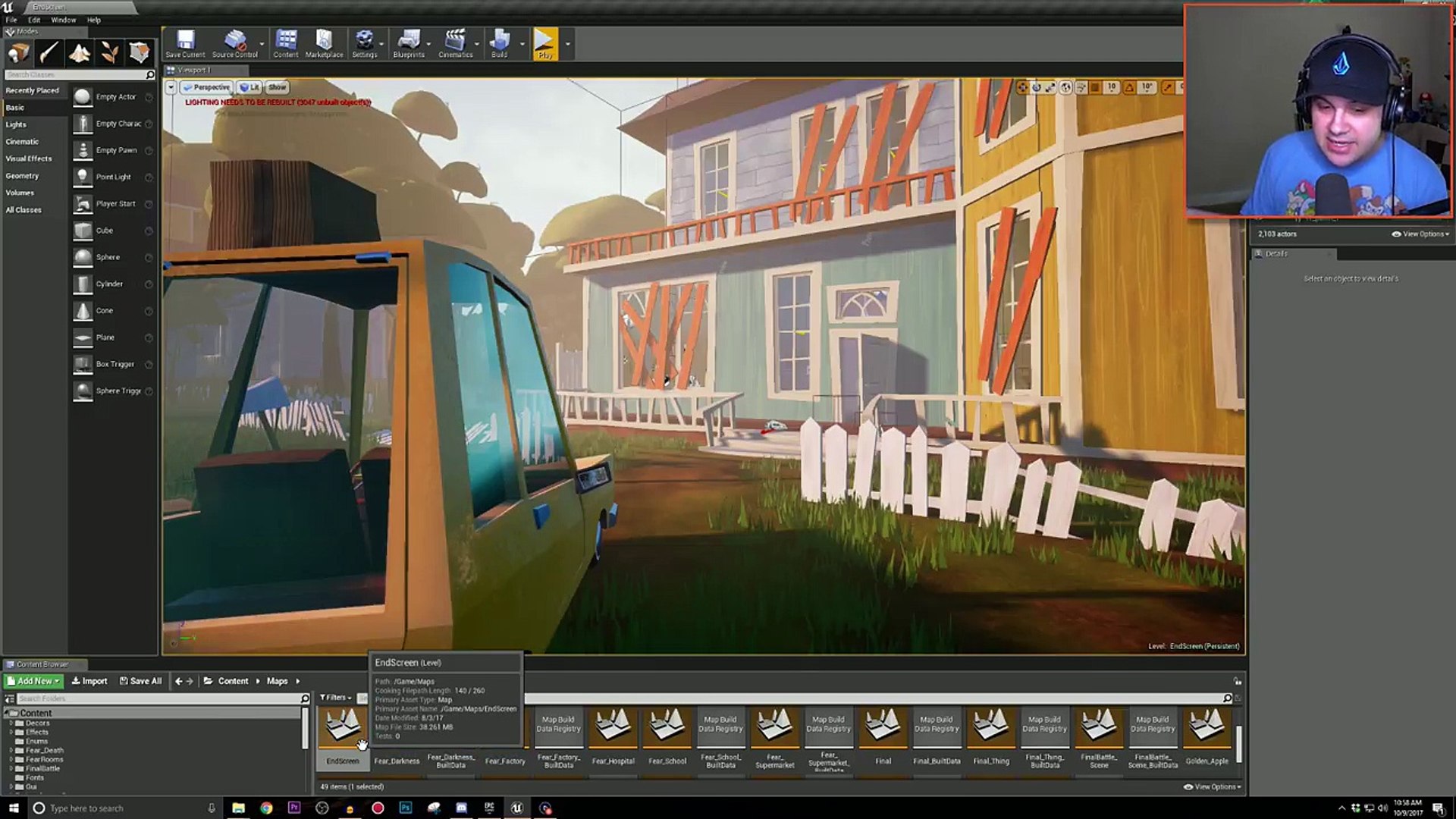Select the Paint mode brush icon
Screen dimensions: 1456x819
(x=49, y=52)
